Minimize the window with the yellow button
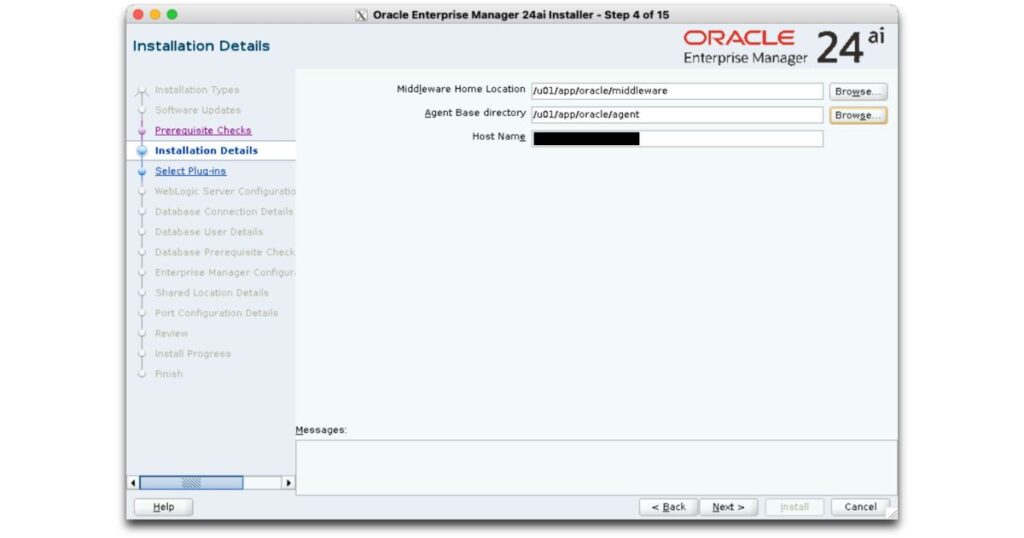Image resolution: width=1024 pixels, height=538 pixels. coord(155,14)
